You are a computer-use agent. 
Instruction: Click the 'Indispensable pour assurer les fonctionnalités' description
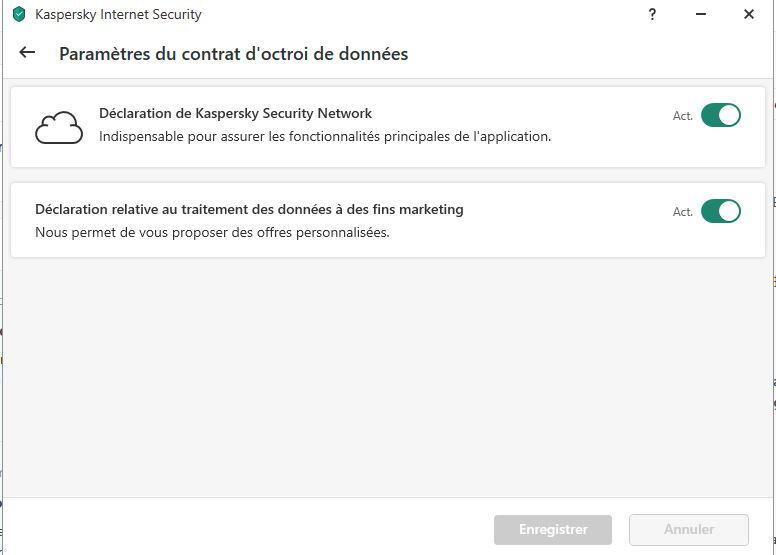(x=325, y=136)
